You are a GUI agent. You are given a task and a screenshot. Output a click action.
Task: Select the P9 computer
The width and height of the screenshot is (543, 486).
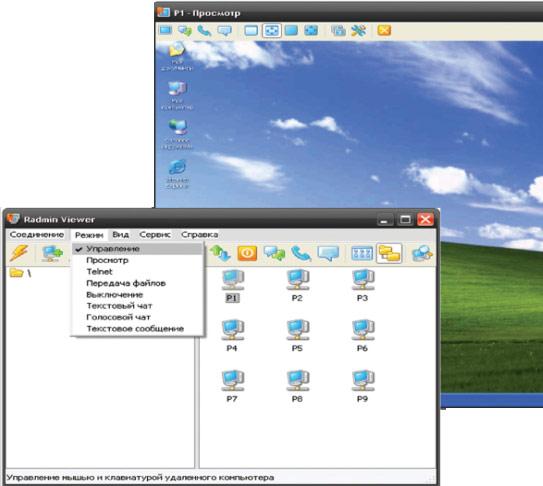click(362, 386)
